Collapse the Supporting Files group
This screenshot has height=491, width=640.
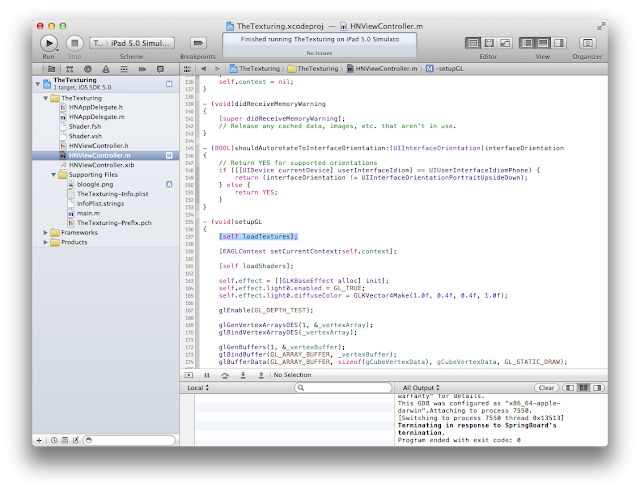(x=53, y=175)
